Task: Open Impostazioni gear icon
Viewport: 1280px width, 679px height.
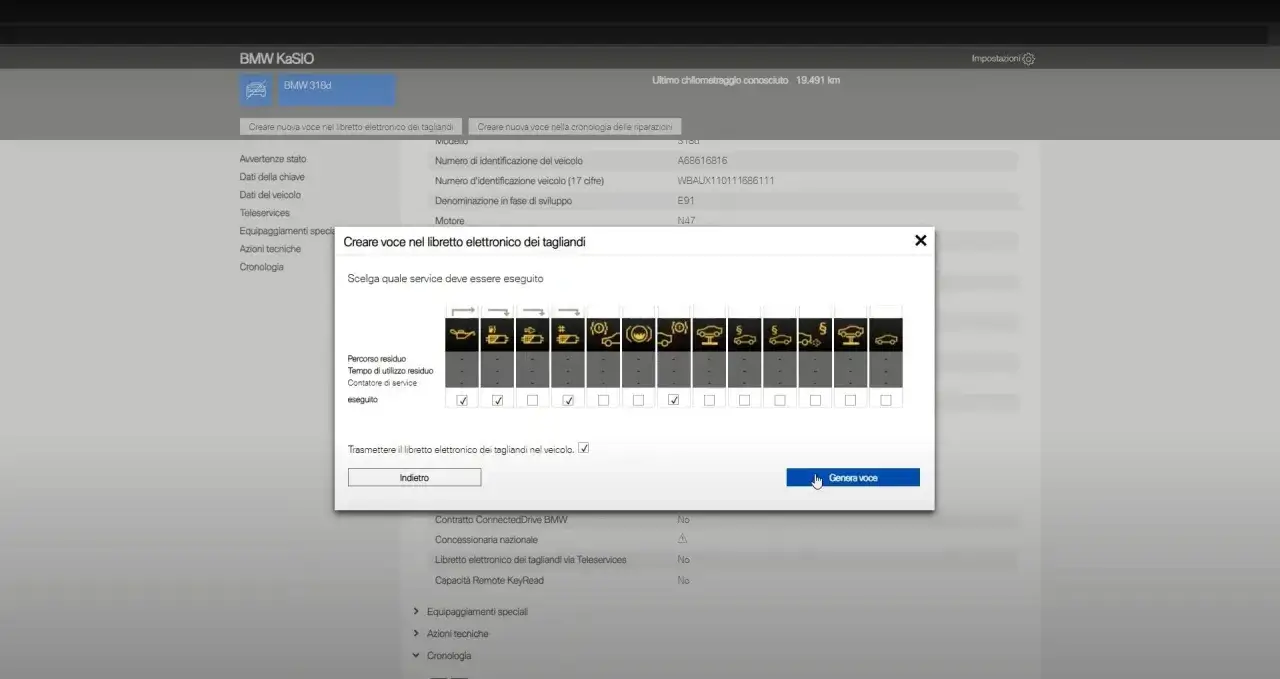Action: tap(1029, 59)
